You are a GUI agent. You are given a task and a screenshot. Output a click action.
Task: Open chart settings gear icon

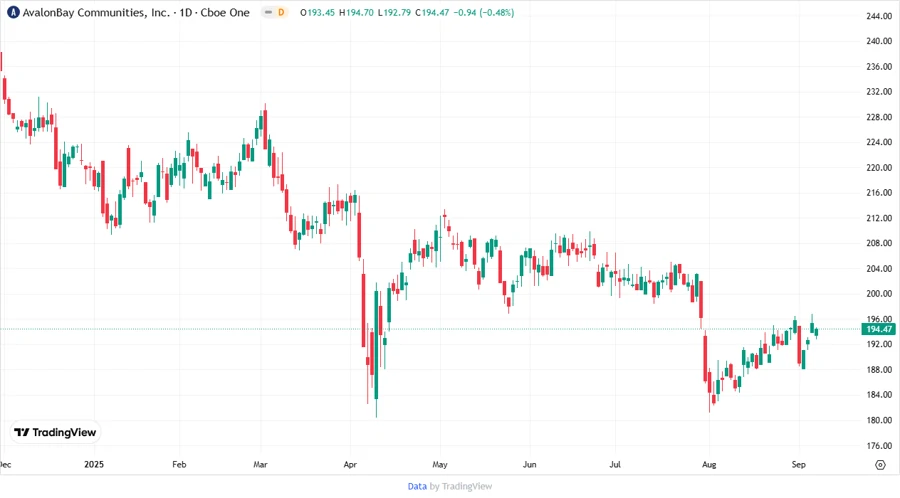(x=880, y=465)
